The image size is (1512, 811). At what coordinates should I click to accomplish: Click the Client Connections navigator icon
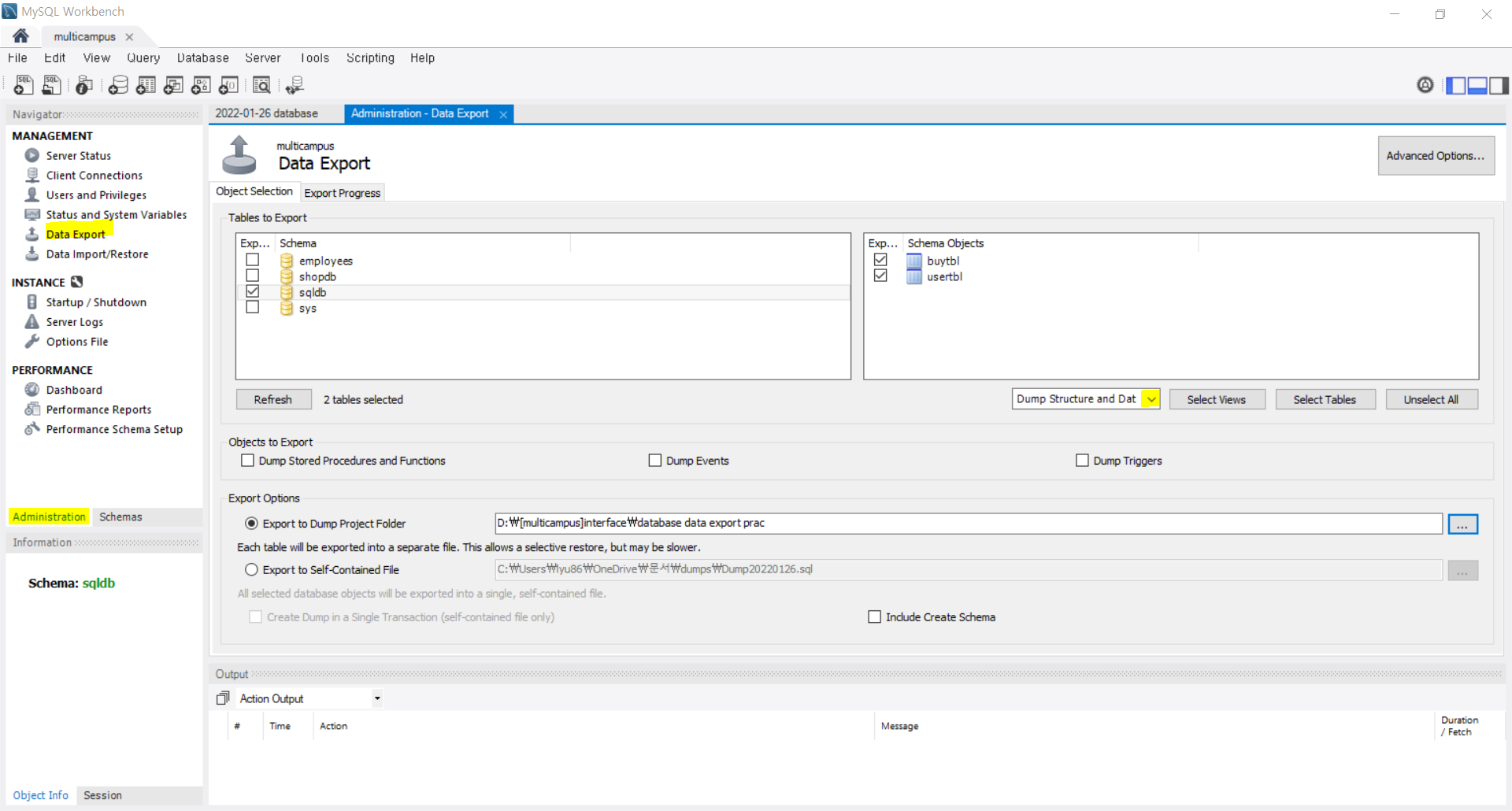pos(32,175)
